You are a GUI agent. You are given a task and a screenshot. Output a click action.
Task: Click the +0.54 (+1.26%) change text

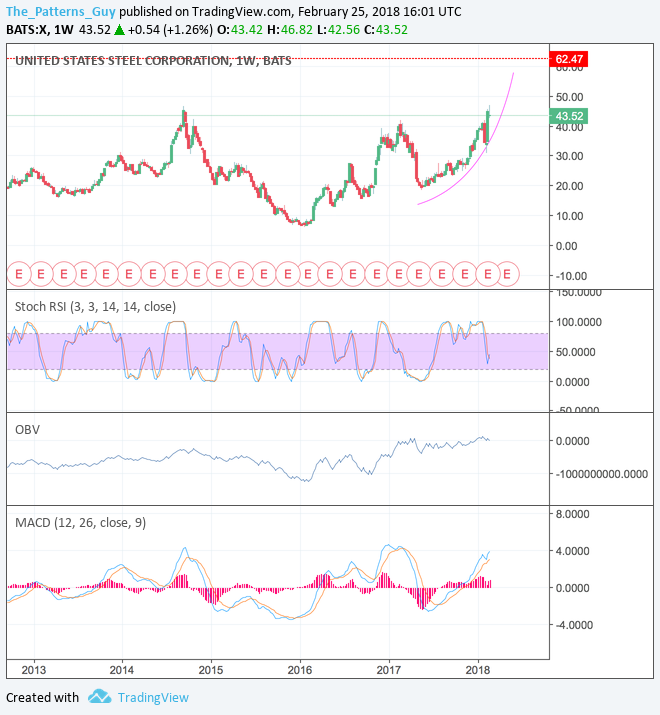coord(170,30)
